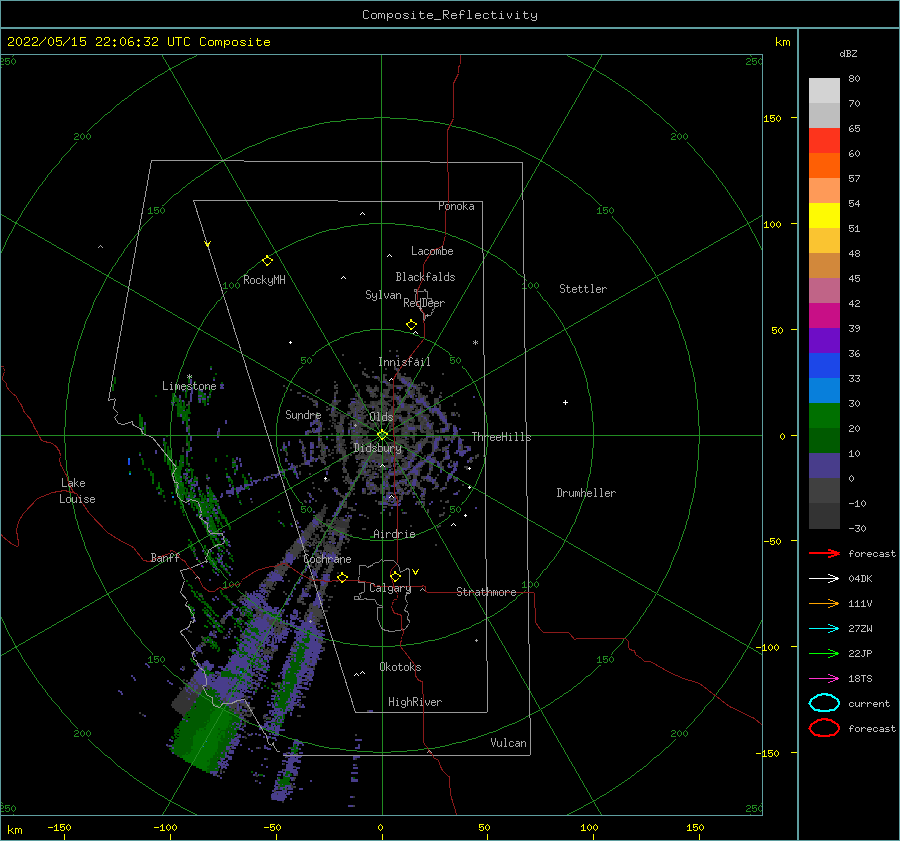This screenshot has height=841, width=900.
Task: Click the Cochrane city label
Action: click(327, 559)
